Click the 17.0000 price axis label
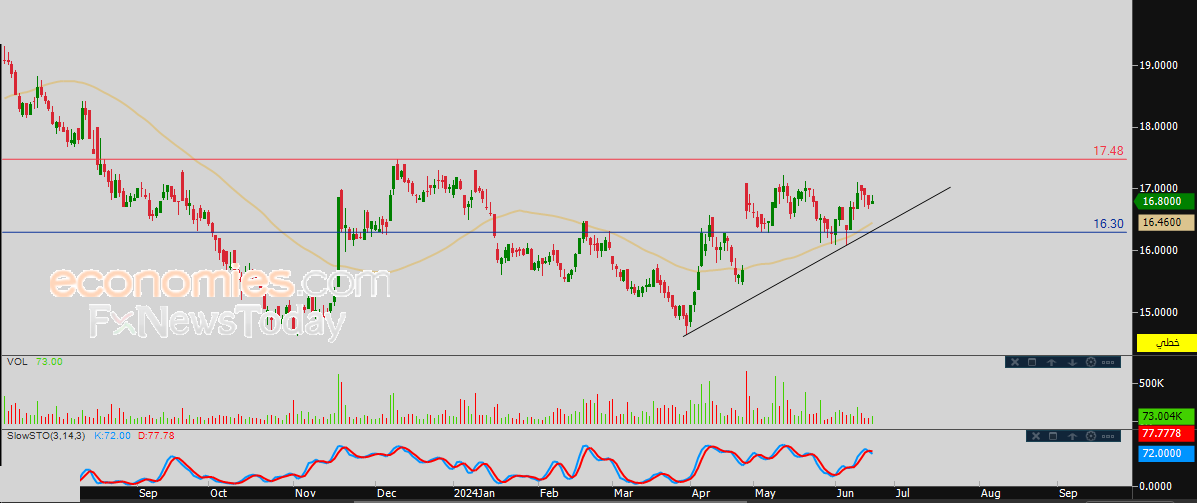 1160,188
